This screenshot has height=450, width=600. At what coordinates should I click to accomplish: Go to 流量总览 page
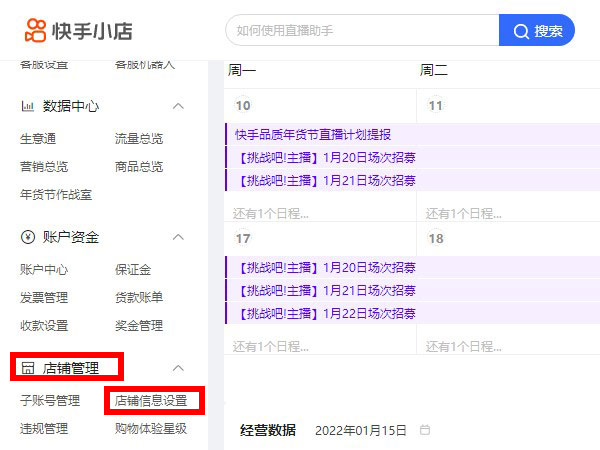(x=139, y=139)
